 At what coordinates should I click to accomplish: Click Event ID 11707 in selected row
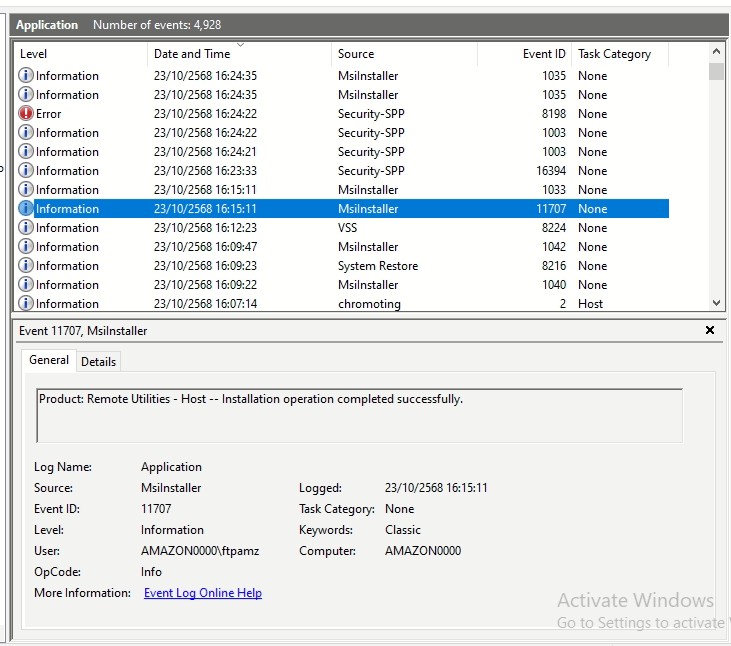[x=551, y=209]
